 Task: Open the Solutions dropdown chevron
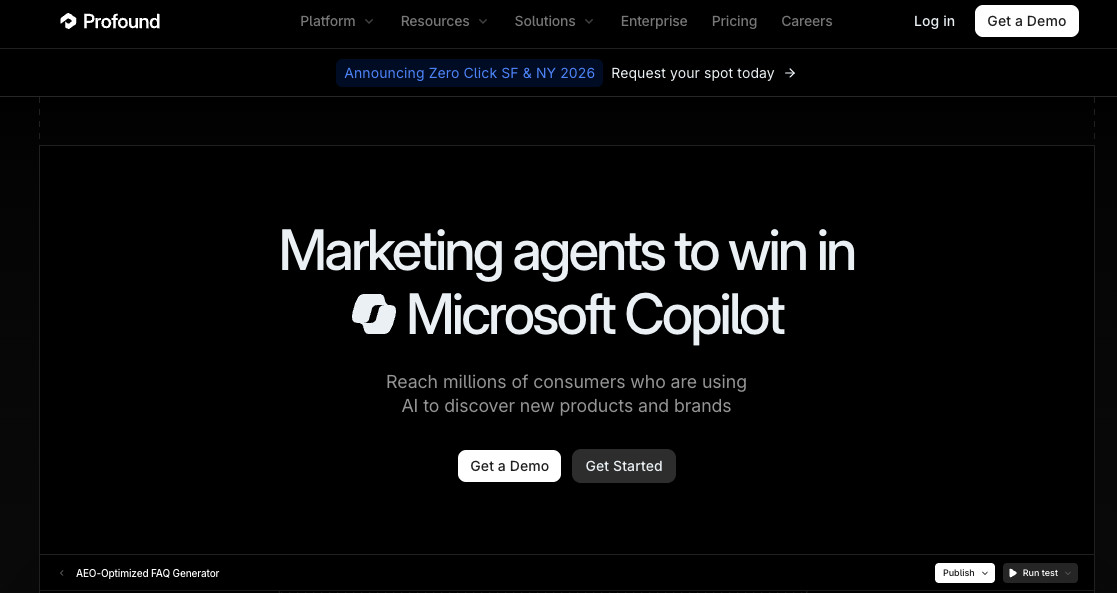[x=589, y=21]
